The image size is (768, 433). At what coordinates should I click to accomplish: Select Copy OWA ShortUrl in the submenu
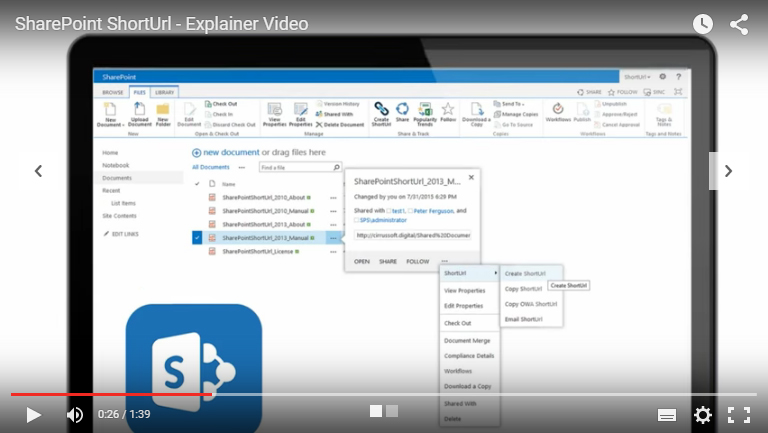(x=531, y=304)
